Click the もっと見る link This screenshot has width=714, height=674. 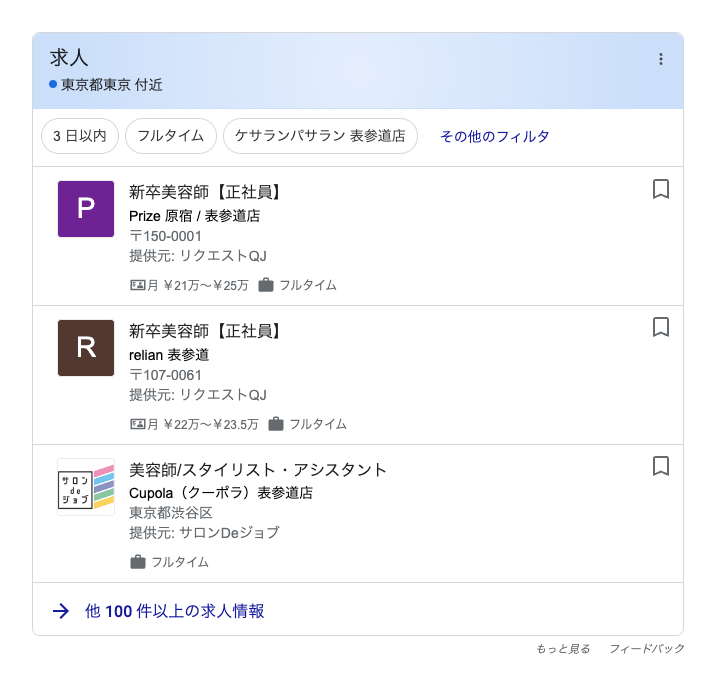563,649
